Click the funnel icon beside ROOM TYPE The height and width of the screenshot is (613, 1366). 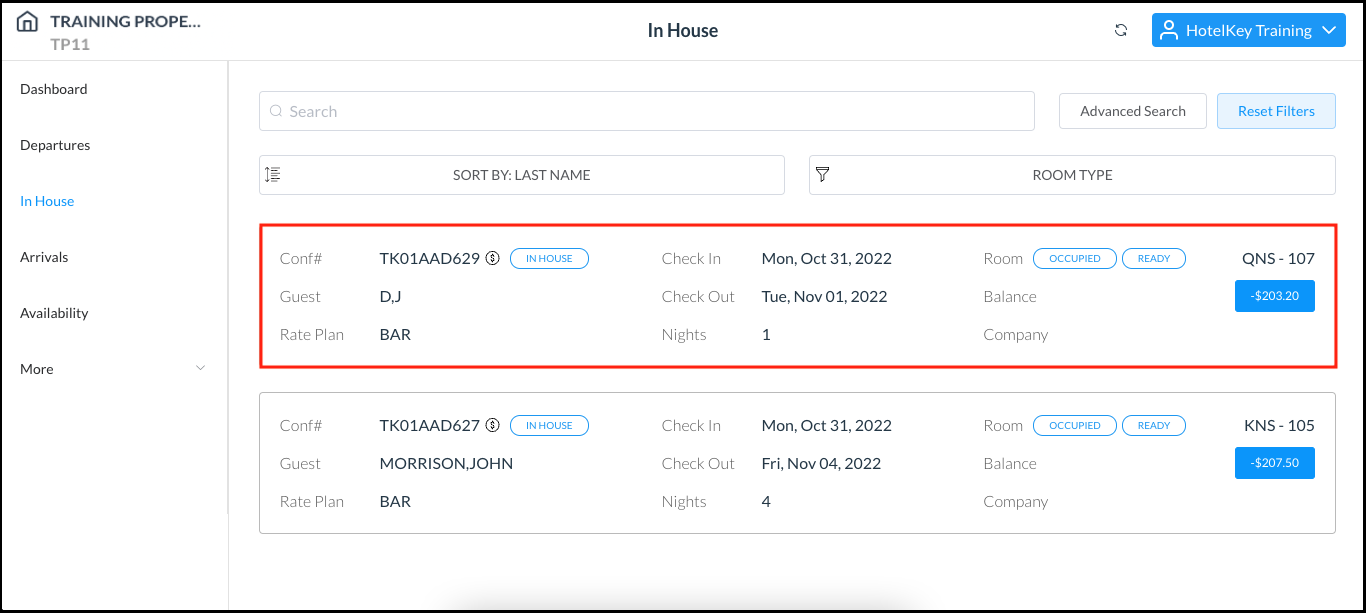click(822, 174)
